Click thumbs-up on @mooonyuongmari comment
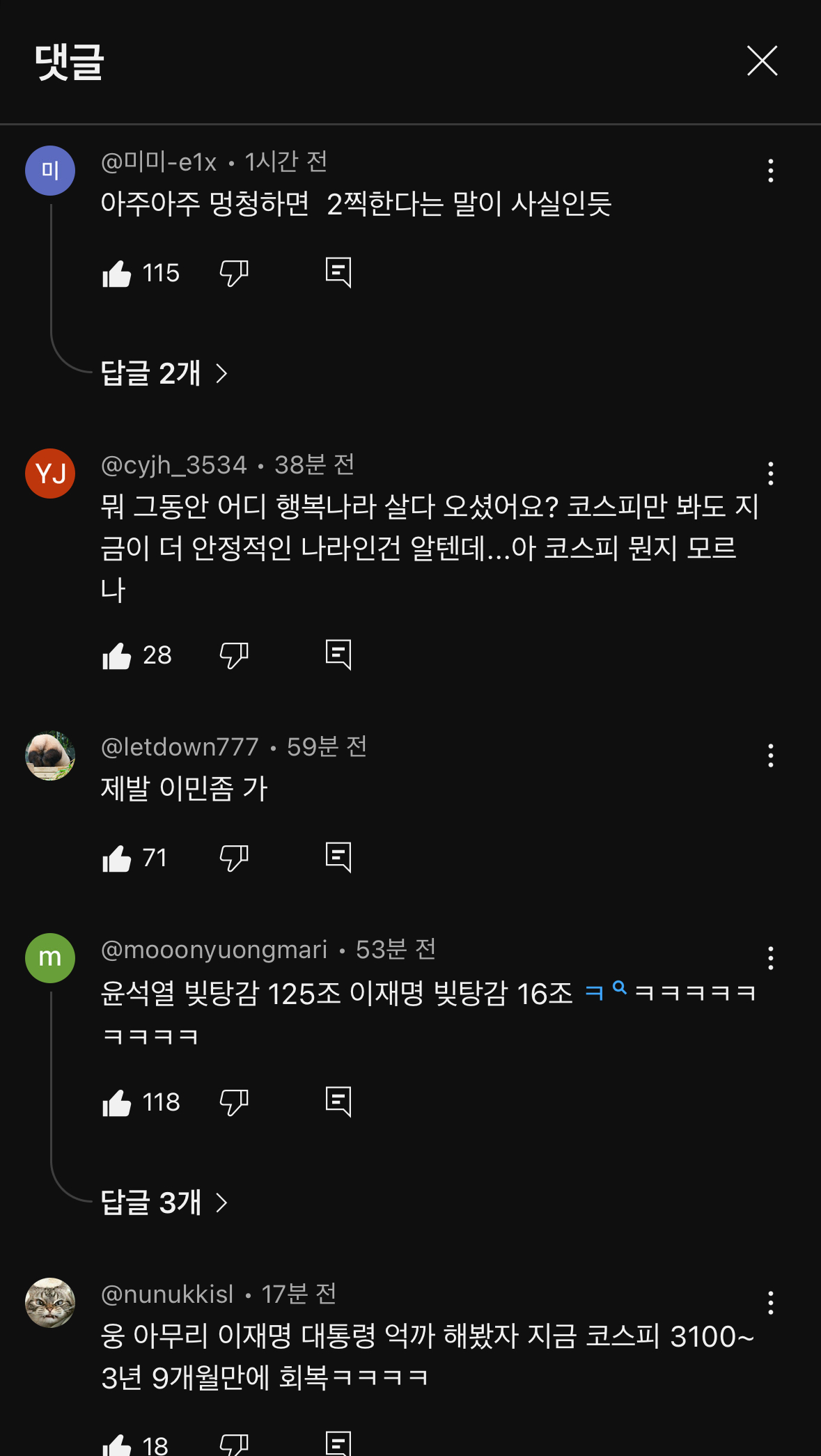Viewport: 821px width, 1456px height. click(x=117, y=1103)
